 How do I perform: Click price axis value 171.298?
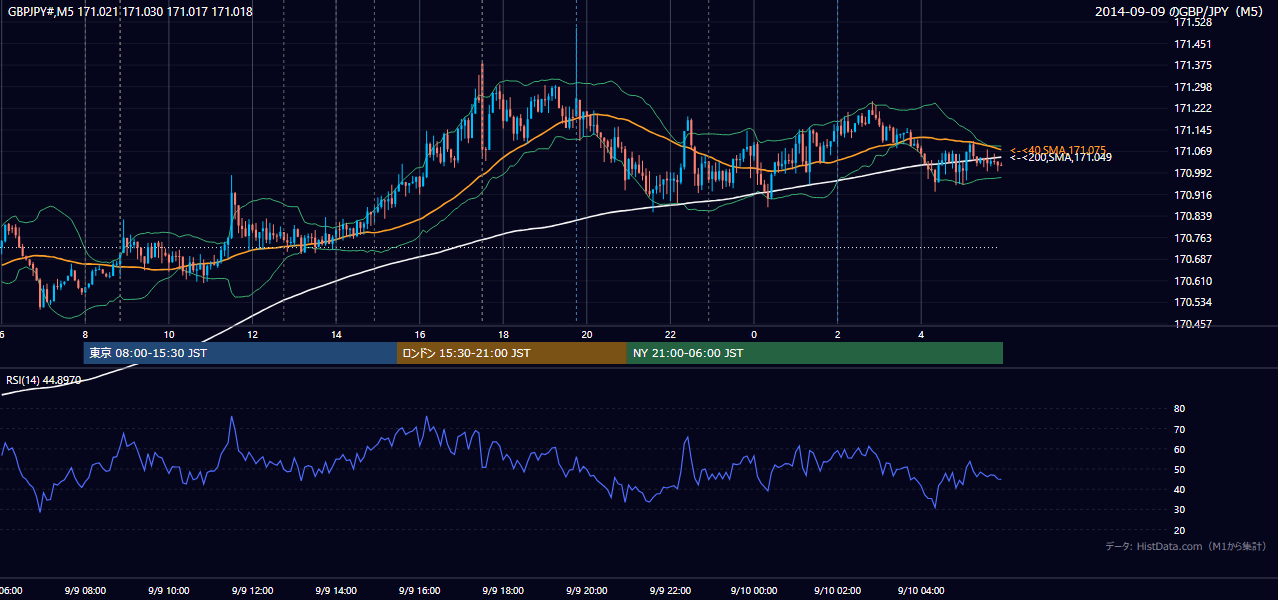point(1193,87)
